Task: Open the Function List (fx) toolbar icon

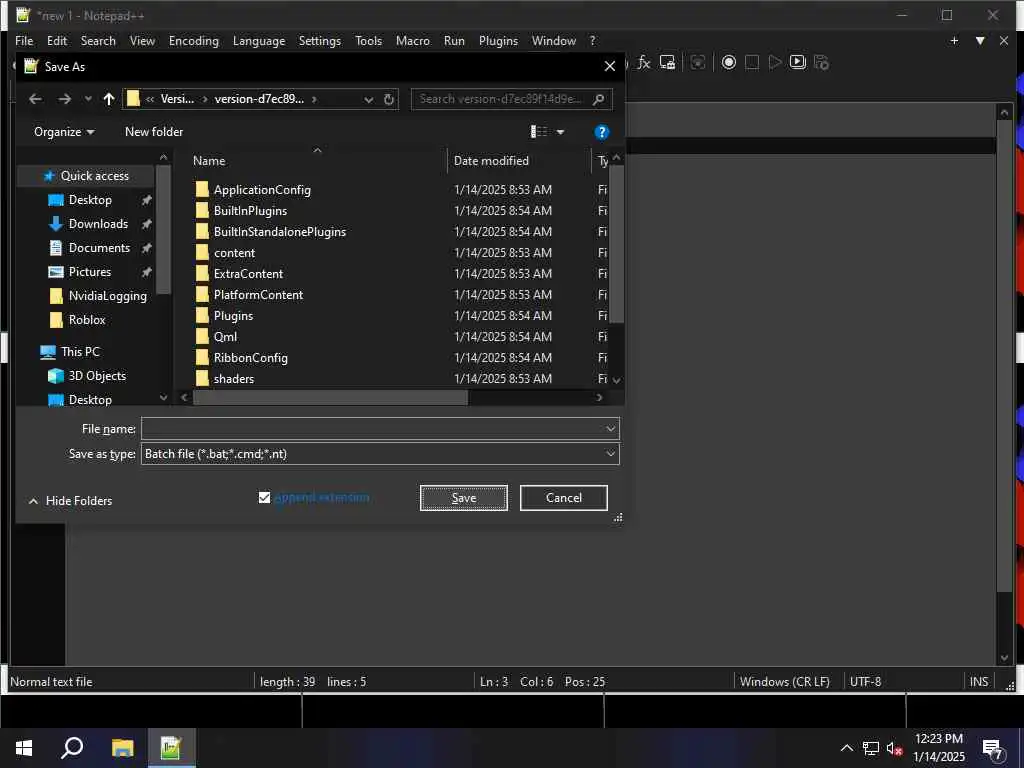Action: click(644, 63)
